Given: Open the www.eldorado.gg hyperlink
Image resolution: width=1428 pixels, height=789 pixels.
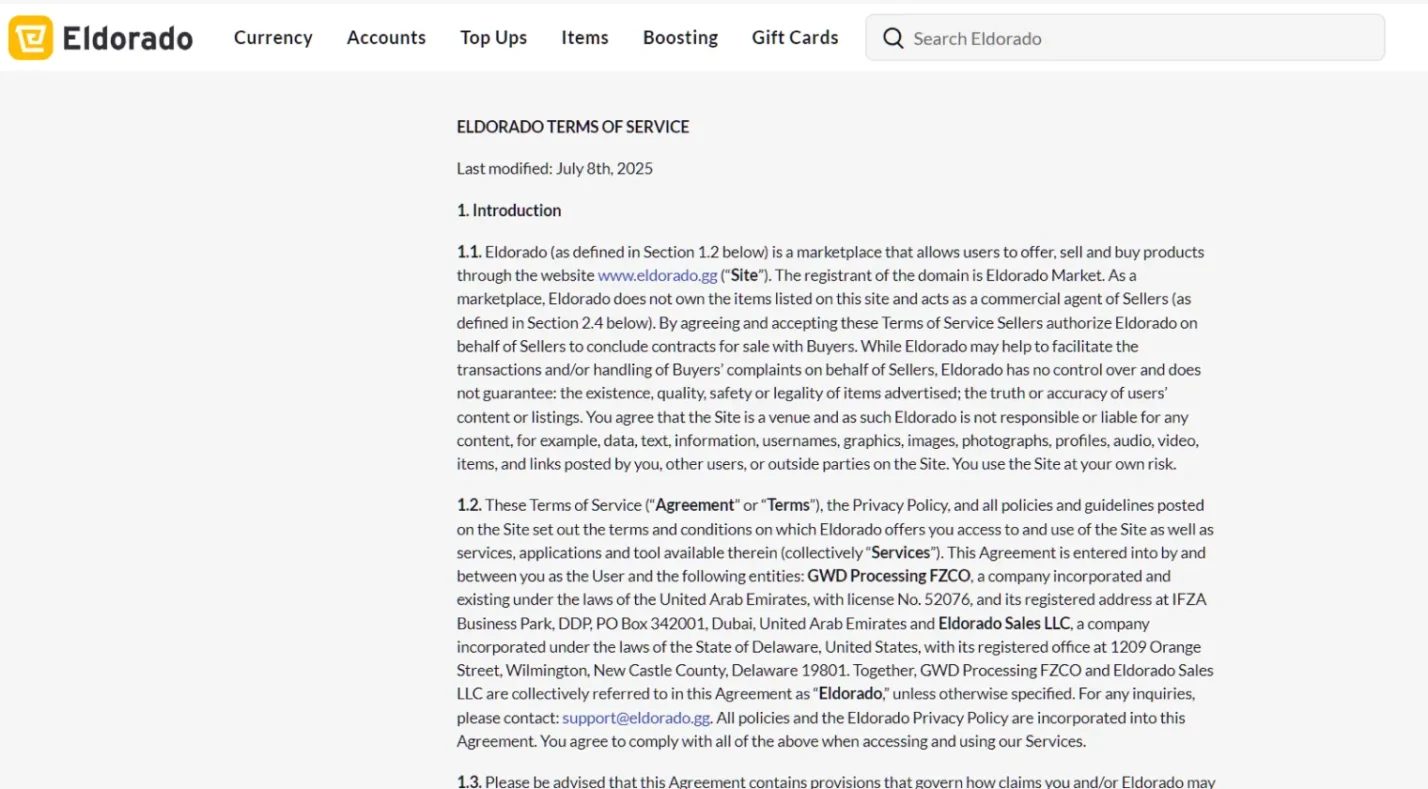Looking at the screenshot, I should (x=657, y=275).
